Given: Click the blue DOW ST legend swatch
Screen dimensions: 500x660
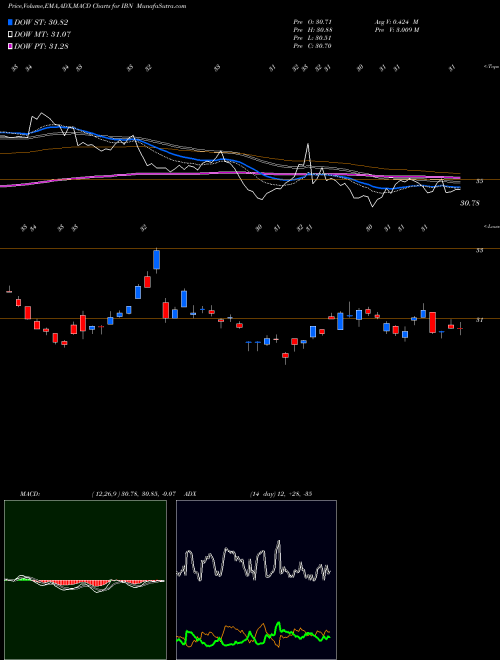Looking at the screenshot, I should [11, 22].
